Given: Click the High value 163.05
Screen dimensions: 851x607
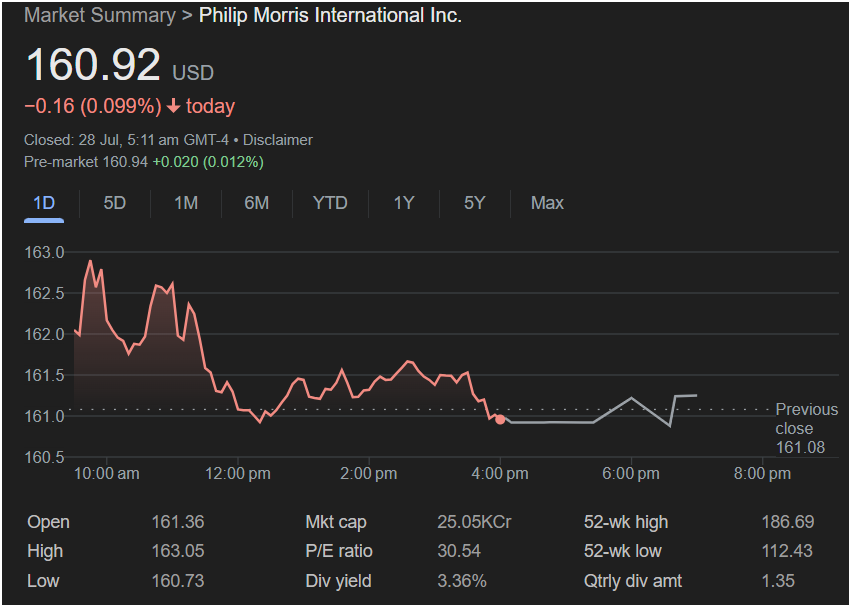Looking at the screenshot, I should coord(177,551).
